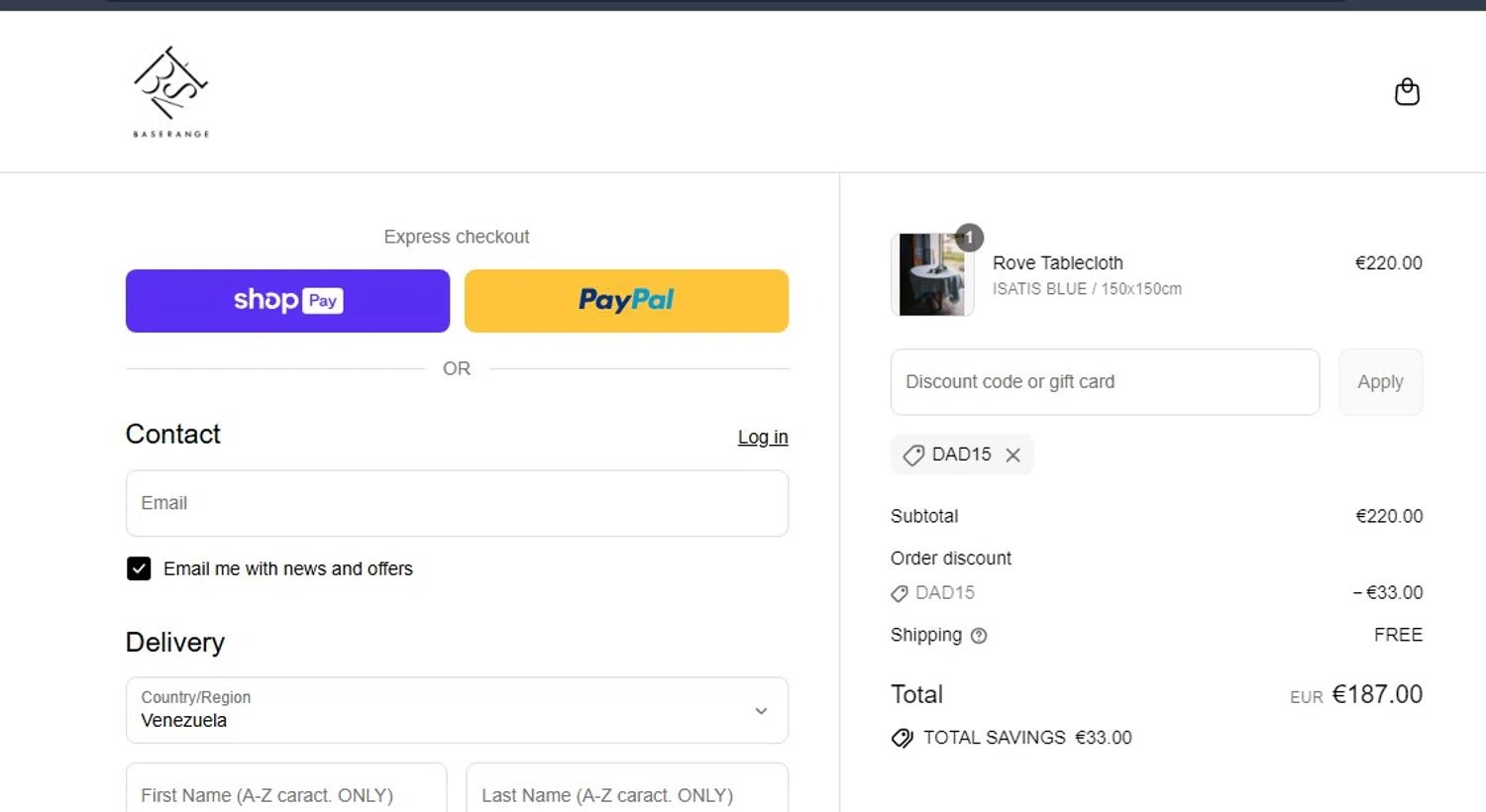Focus the Email input field
The height and width of the screenshot is (812, 1486).
click(457, 503)
